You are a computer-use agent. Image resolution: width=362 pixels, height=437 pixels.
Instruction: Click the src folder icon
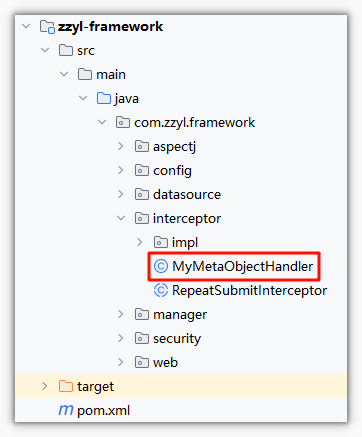point(66,50)
